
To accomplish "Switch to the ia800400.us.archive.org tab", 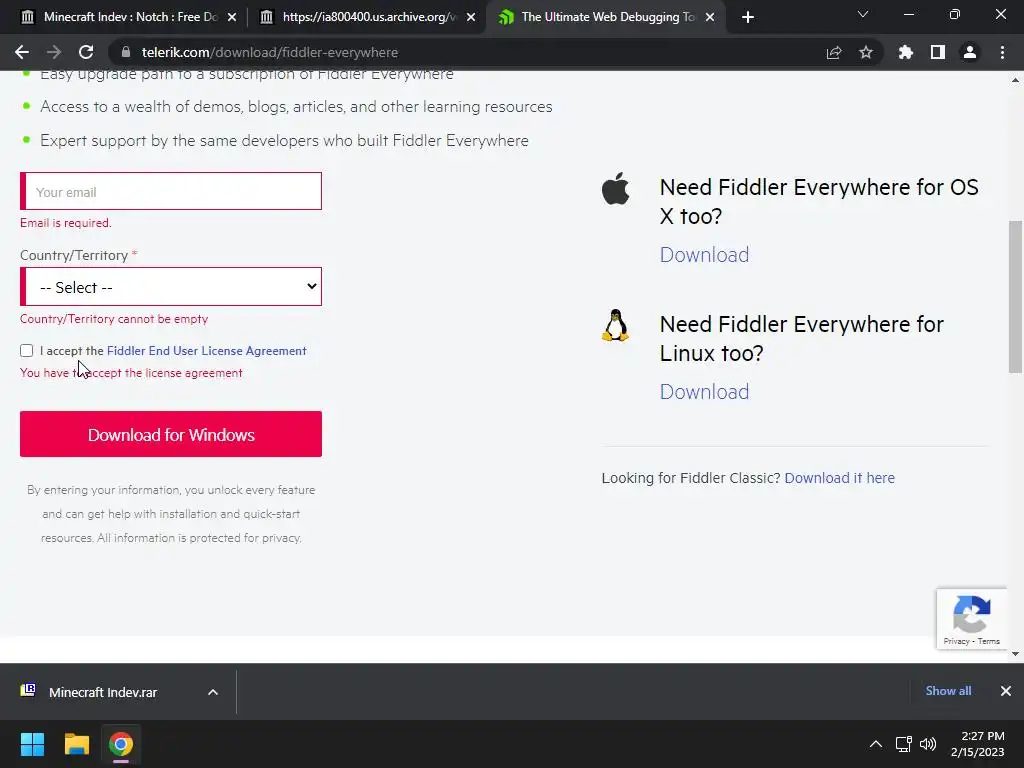I will coord(366,17).
